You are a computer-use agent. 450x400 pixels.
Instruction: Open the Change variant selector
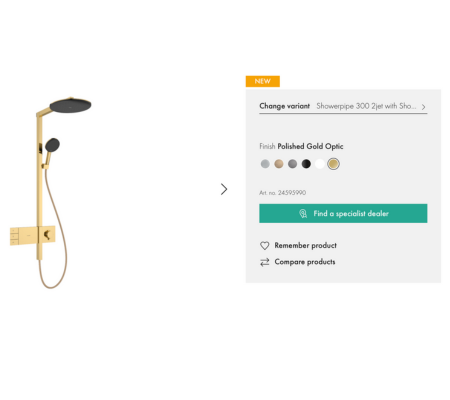(x=343, y=106)
